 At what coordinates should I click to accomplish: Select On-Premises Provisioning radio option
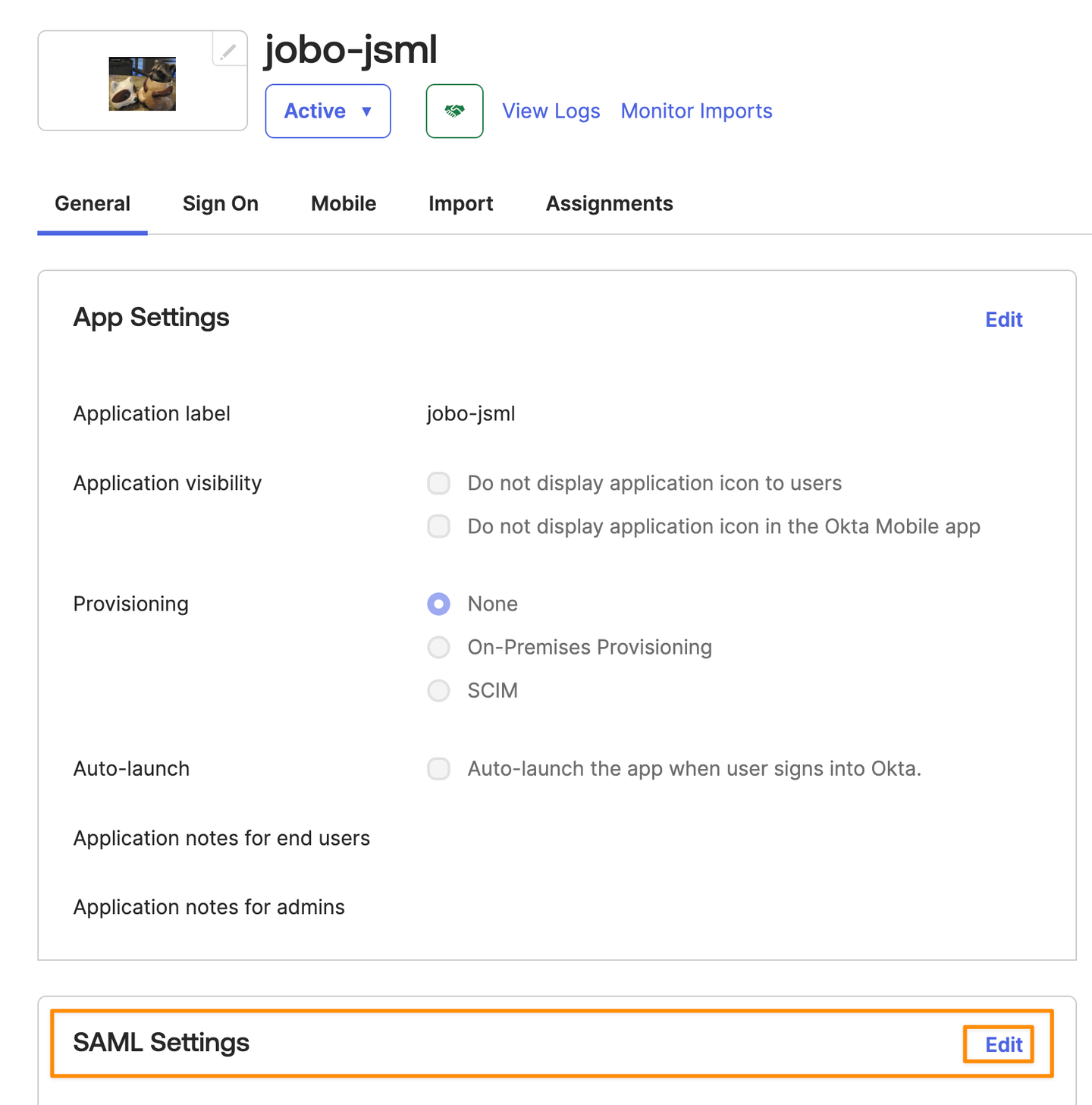[x=439, y=647]
